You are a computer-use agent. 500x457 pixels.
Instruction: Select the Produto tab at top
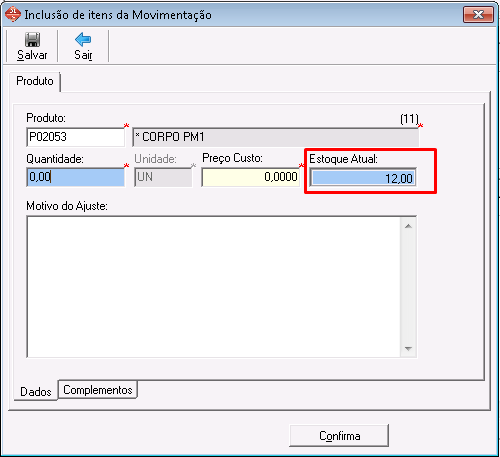click(35, 81)
